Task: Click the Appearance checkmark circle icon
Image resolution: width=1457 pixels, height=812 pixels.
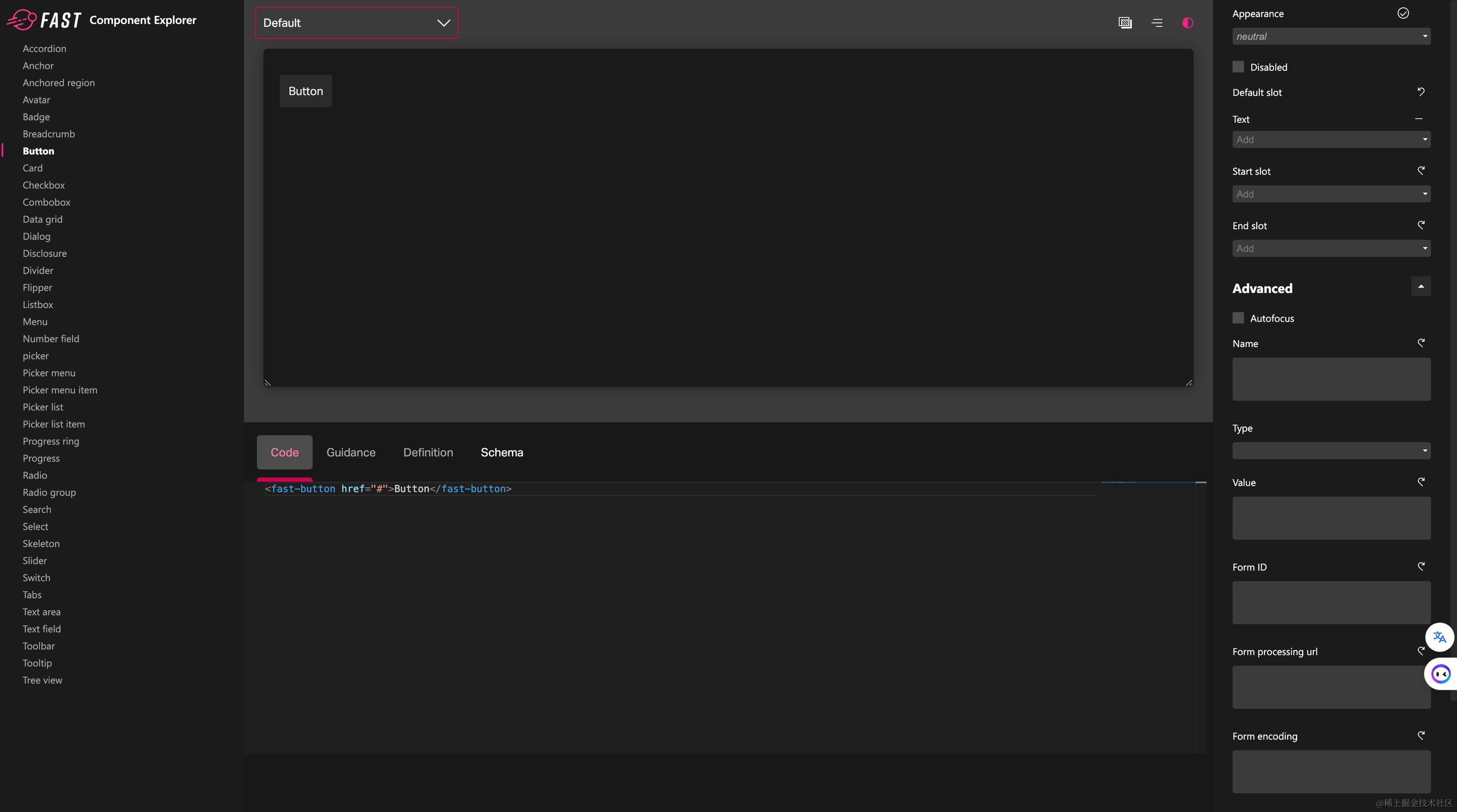Action: [1403, 13]
